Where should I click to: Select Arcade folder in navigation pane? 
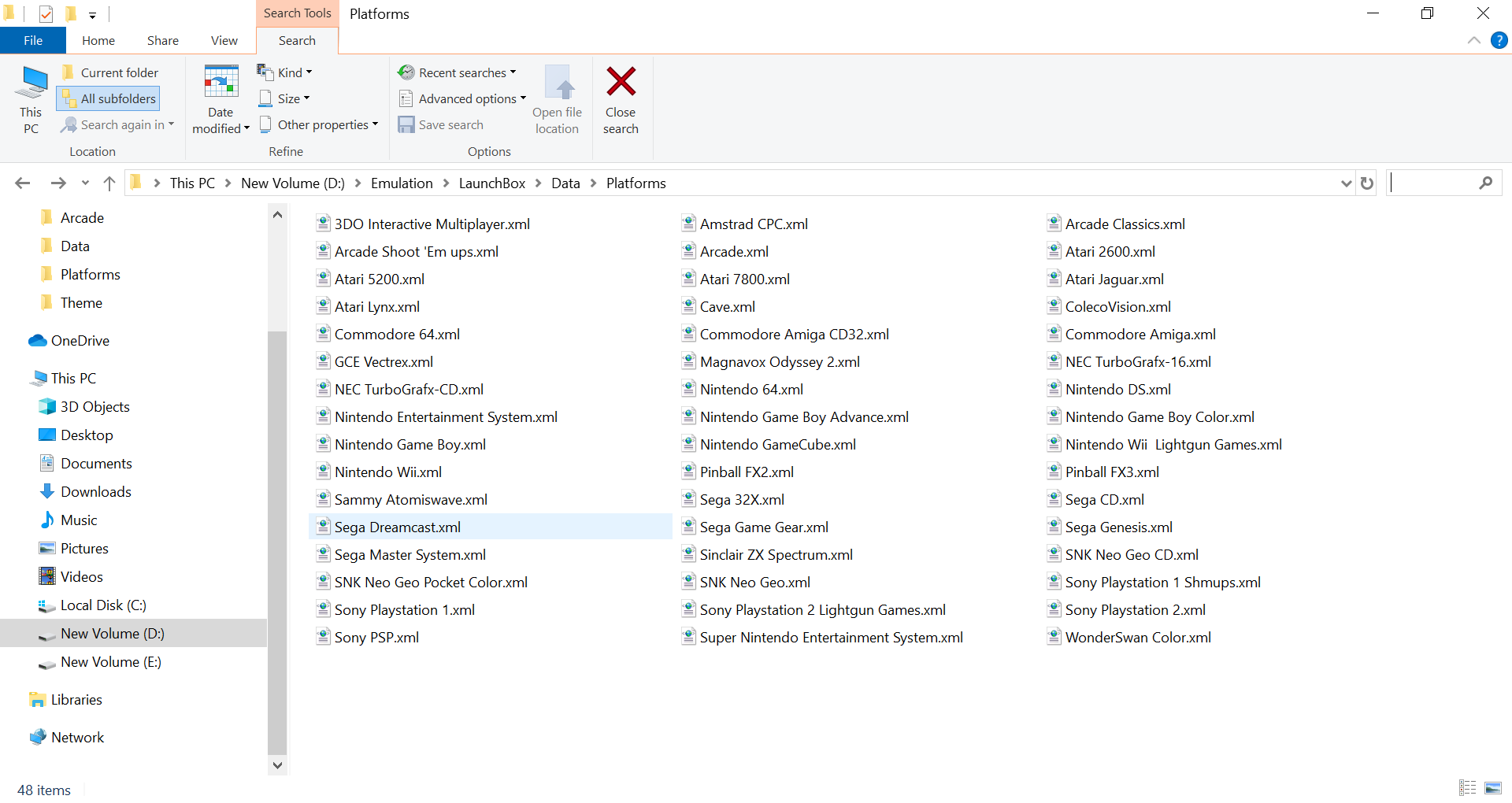(x=82, y=218)
